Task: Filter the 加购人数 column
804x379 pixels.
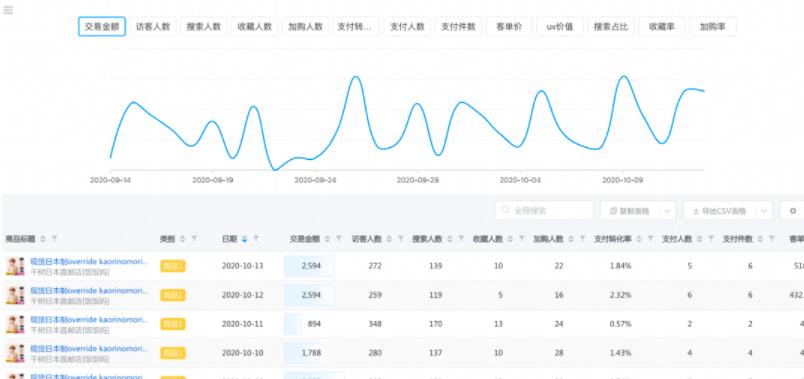Action: [582, 239]
